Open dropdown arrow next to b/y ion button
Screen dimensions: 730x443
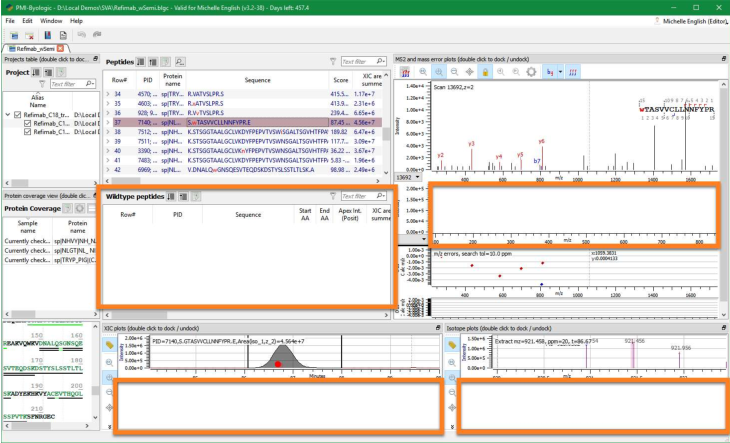561,72
